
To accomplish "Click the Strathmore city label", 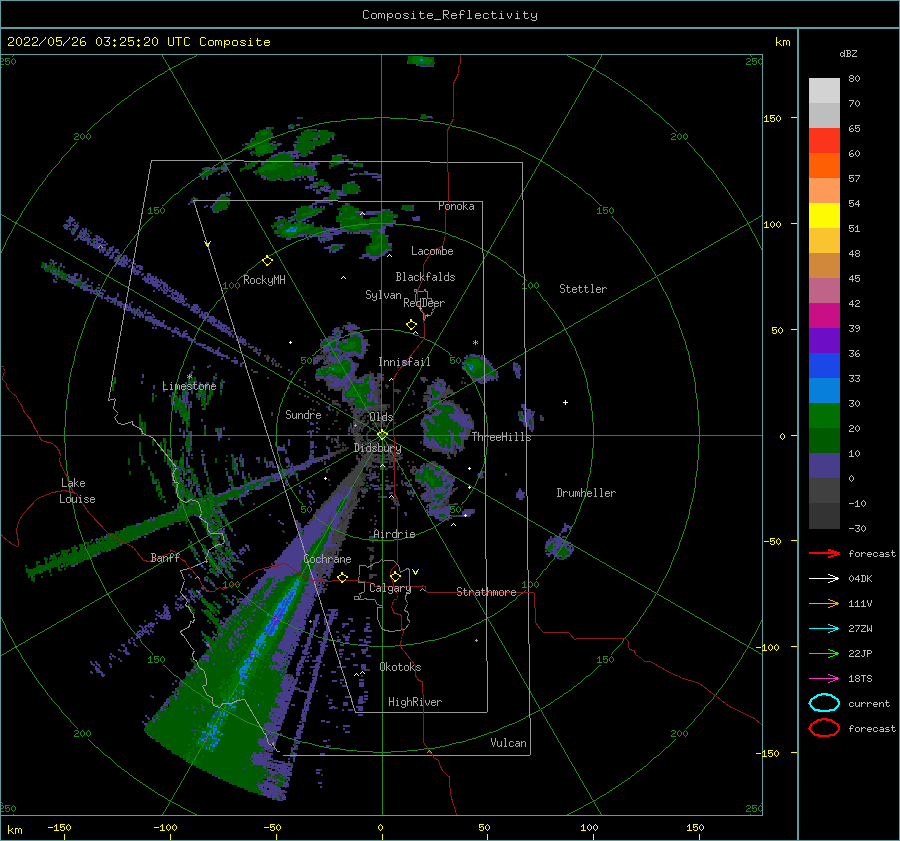I will (486, 592).
